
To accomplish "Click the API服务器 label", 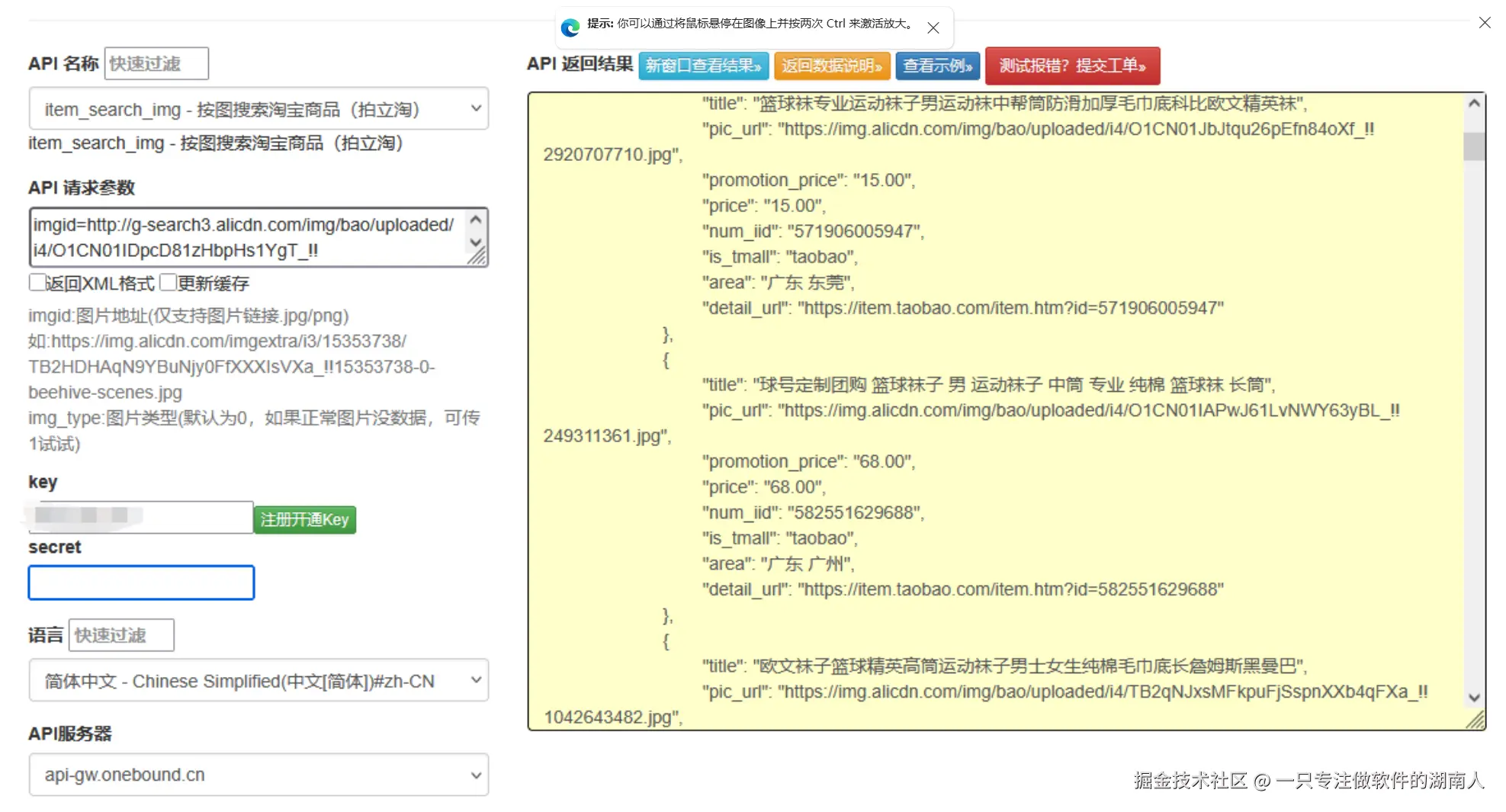I will tap(70, 733).
